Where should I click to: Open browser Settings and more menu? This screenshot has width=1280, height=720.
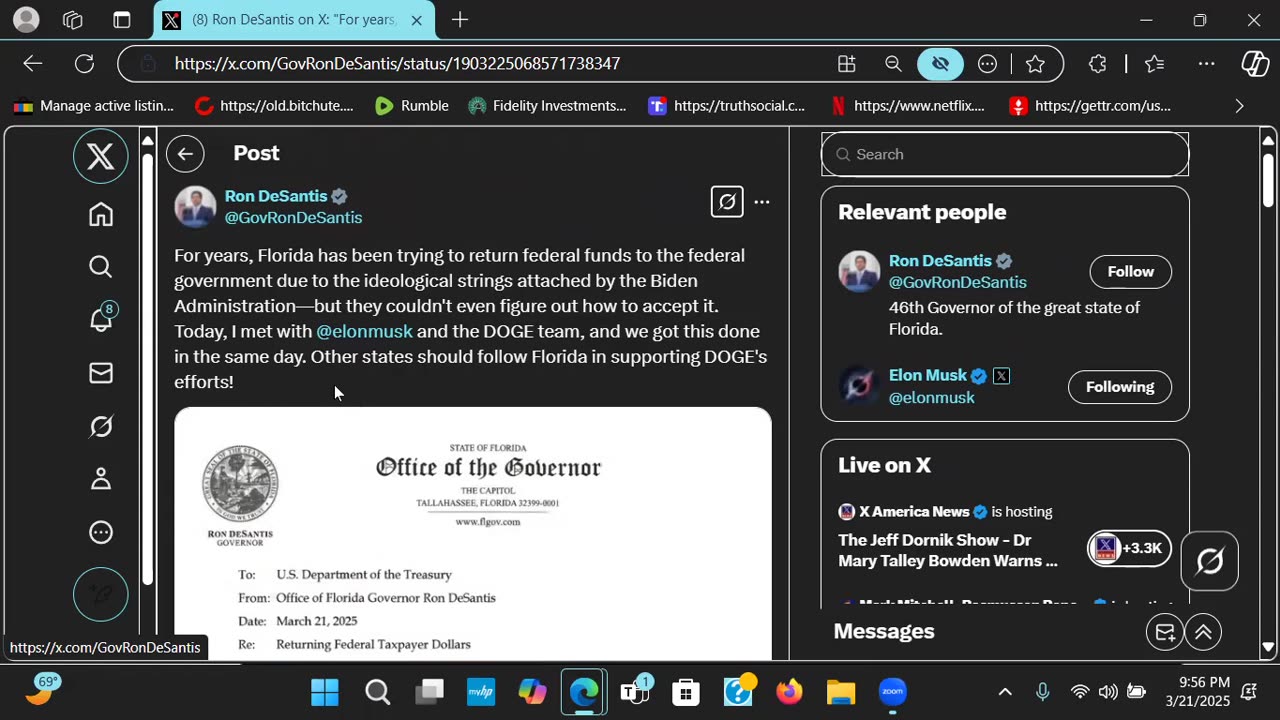[1207, 64]
